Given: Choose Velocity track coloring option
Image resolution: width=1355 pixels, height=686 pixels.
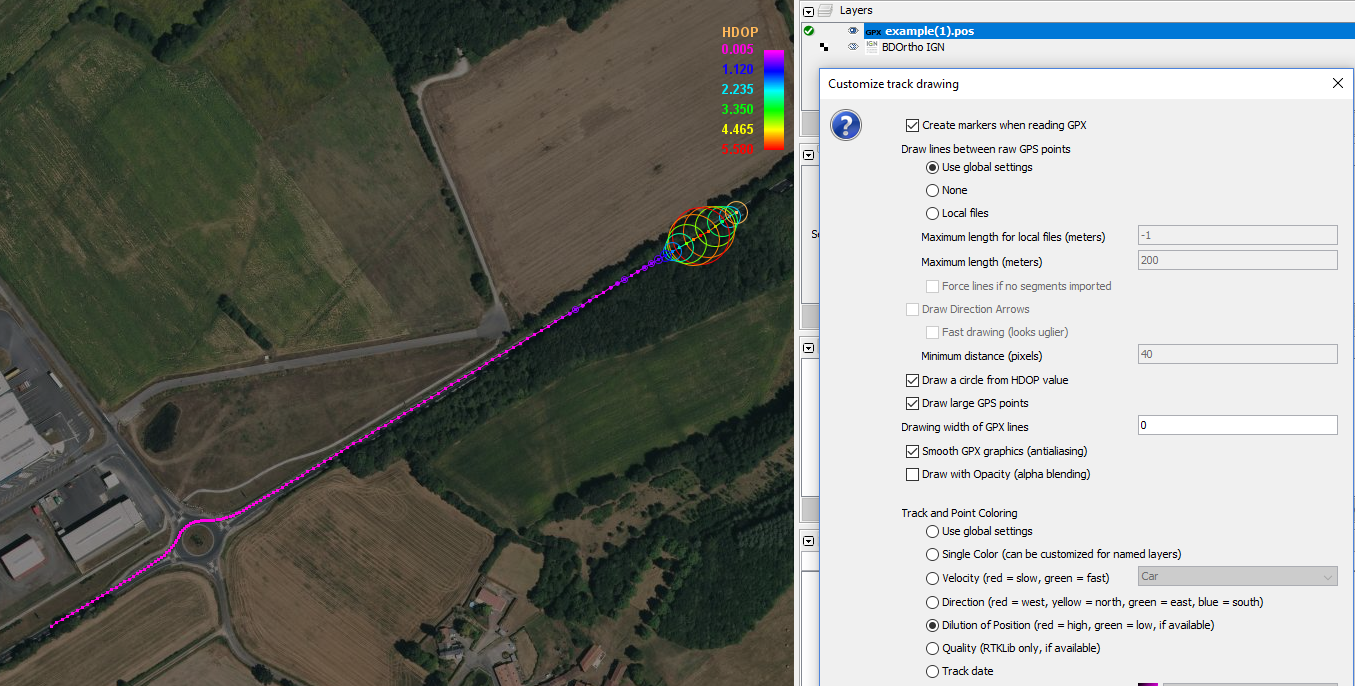Looking at the screenshot, I should pyautogui.click(x=932, y=578).
